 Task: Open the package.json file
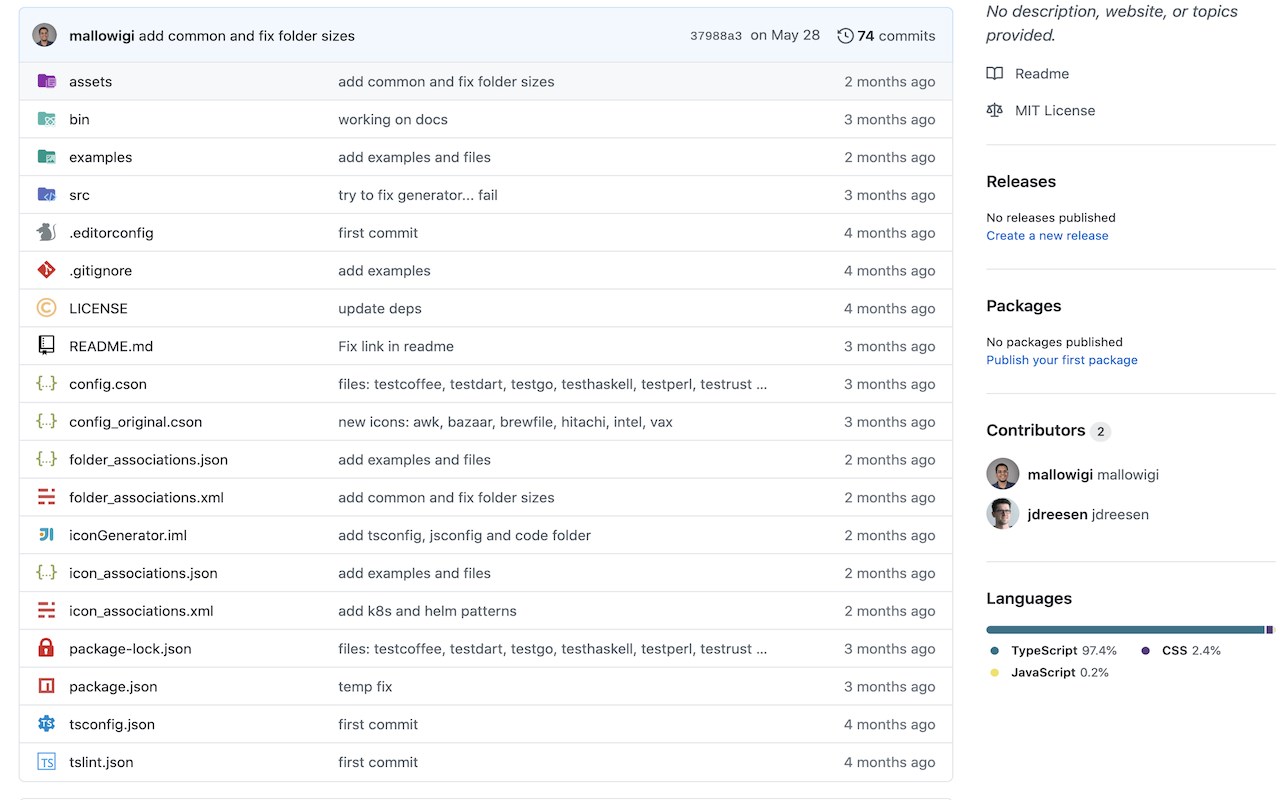click(x=113, y=686)
